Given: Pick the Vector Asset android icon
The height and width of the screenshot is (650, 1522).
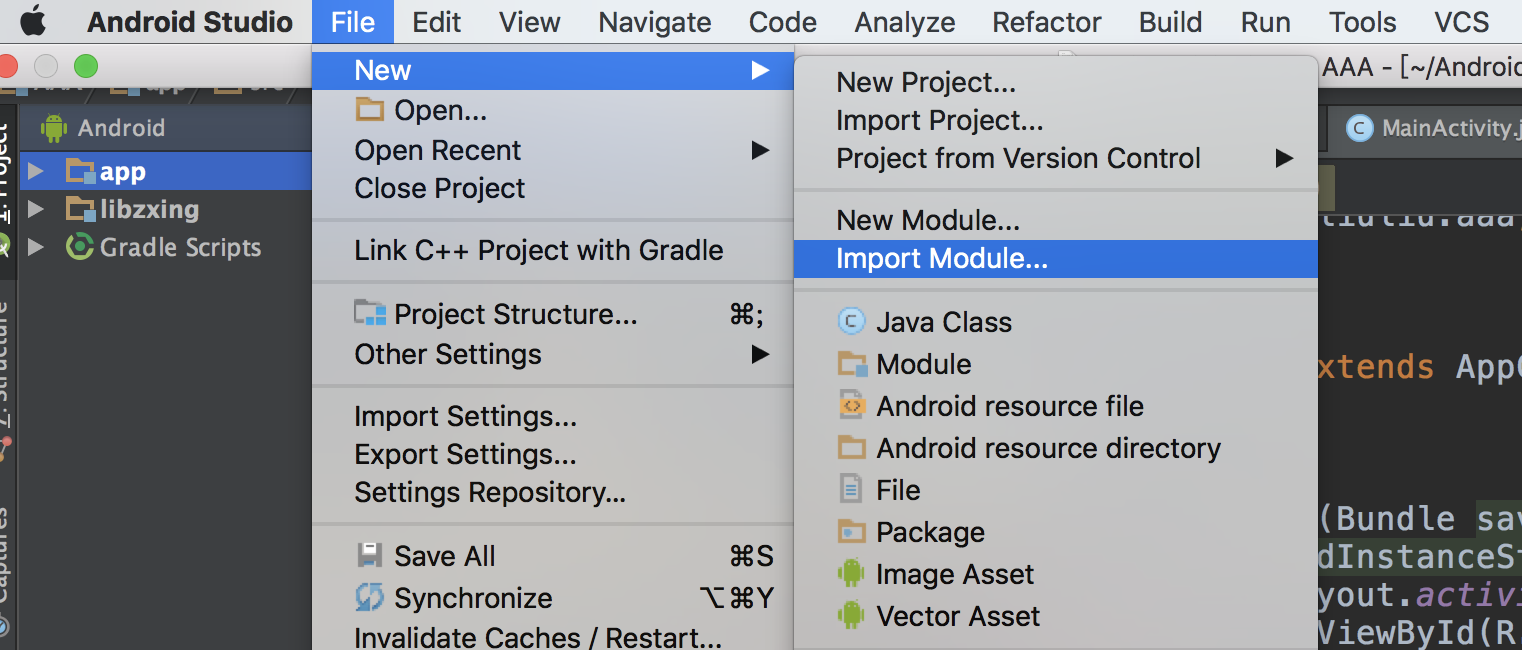Looking at the screenshot, I should (851, 616).
